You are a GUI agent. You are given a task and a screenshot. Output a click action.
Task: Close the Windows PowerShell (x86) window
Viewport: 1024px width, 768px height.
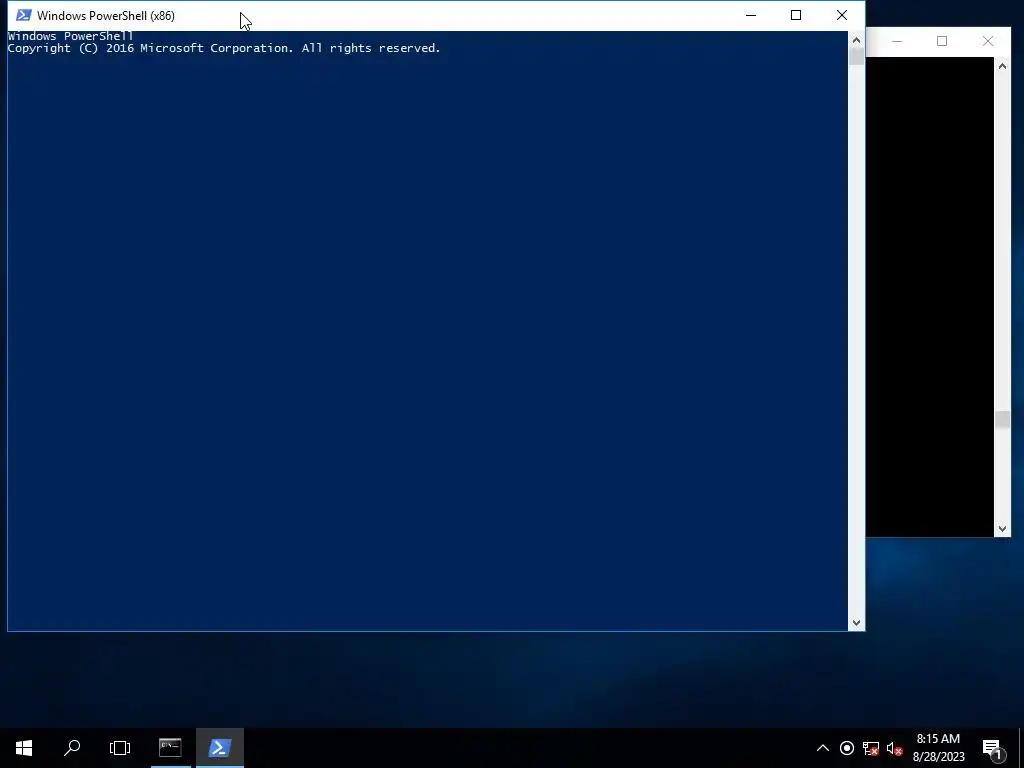point(842,15)
